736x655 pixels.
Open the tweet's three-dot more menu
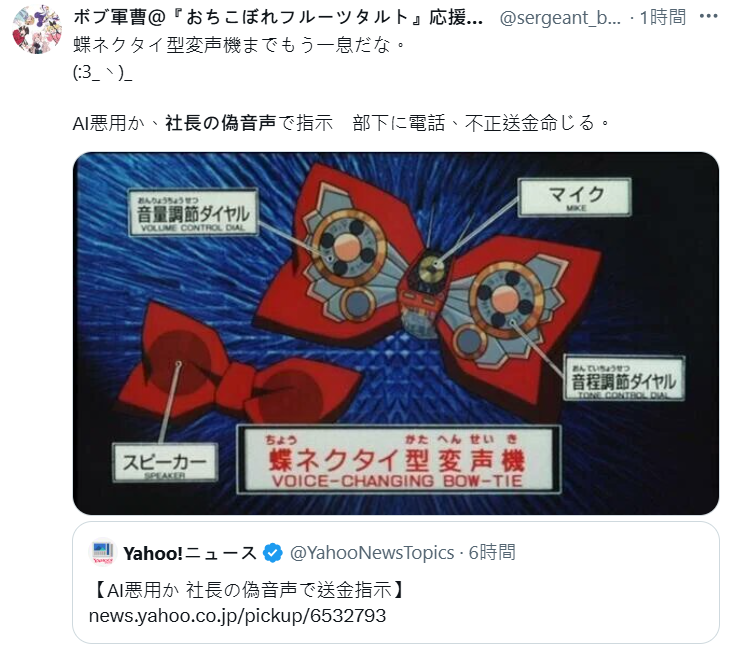point(708,17)
